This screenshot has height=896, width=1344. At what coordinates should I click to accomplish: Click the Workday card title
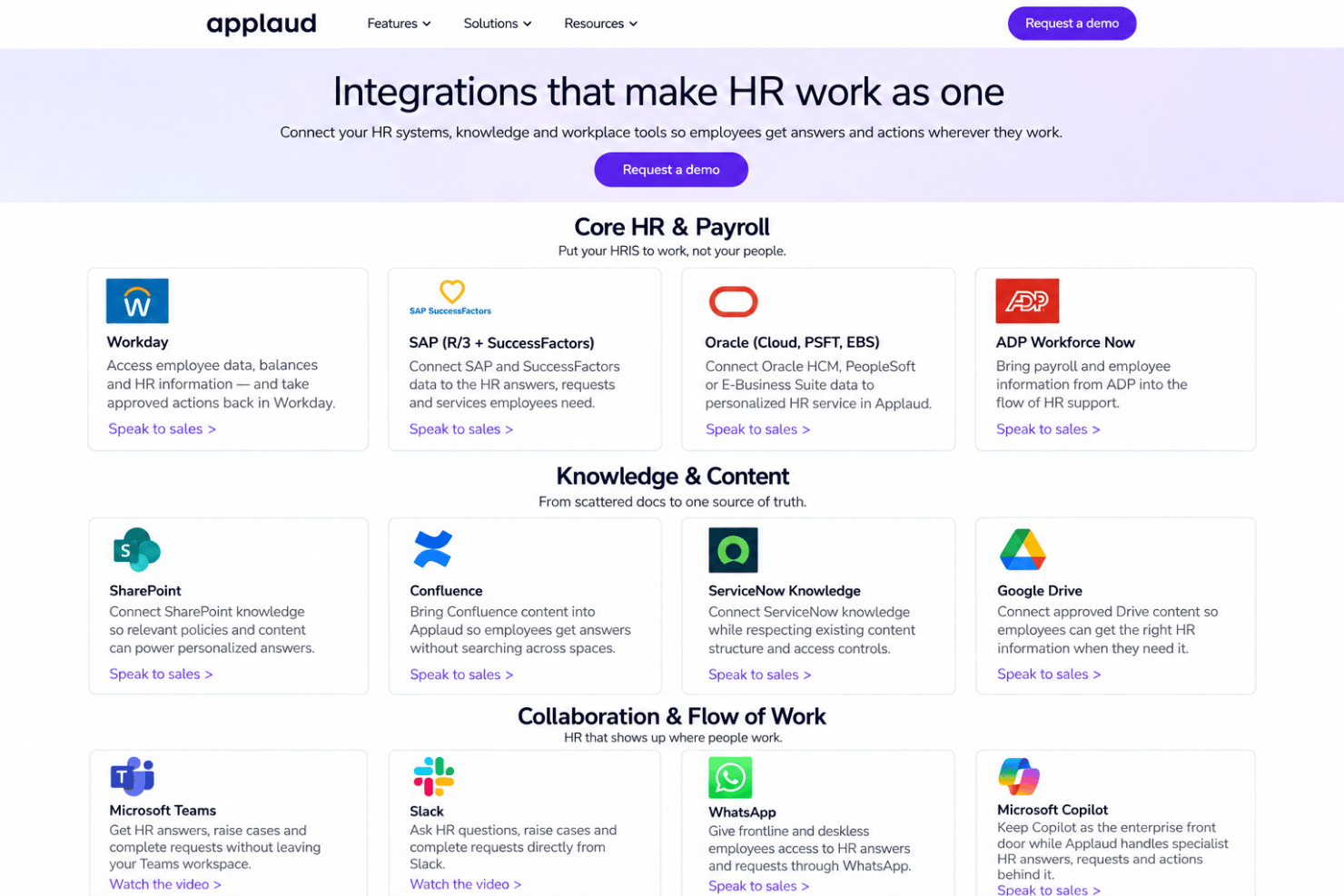(137, 342)
